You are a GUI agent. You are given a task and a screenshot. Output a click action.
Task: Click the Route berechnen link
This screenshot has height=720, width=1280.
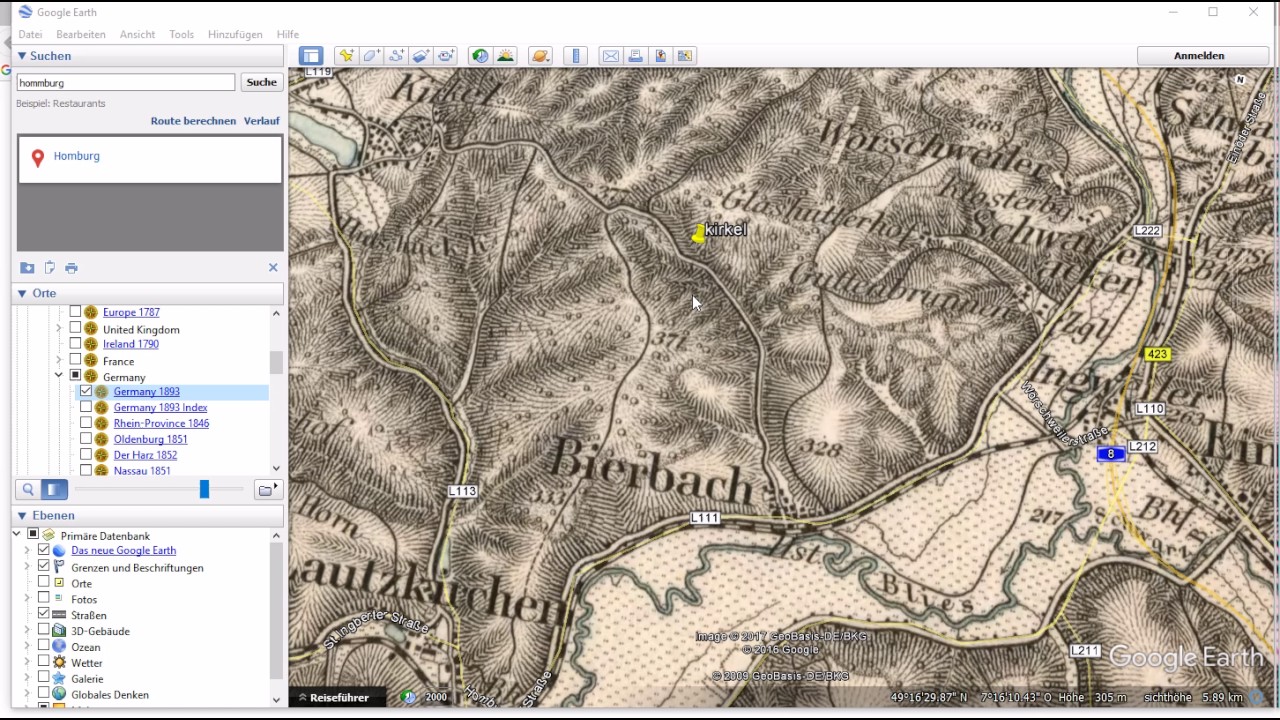click(x=193, y=120)
